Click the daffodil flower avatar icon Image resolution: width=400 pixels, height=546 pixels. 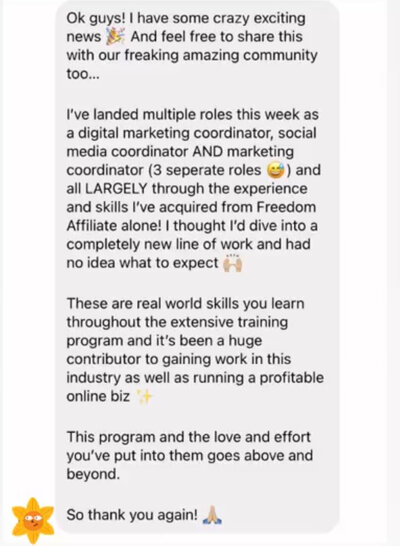(x=33, y=521)
